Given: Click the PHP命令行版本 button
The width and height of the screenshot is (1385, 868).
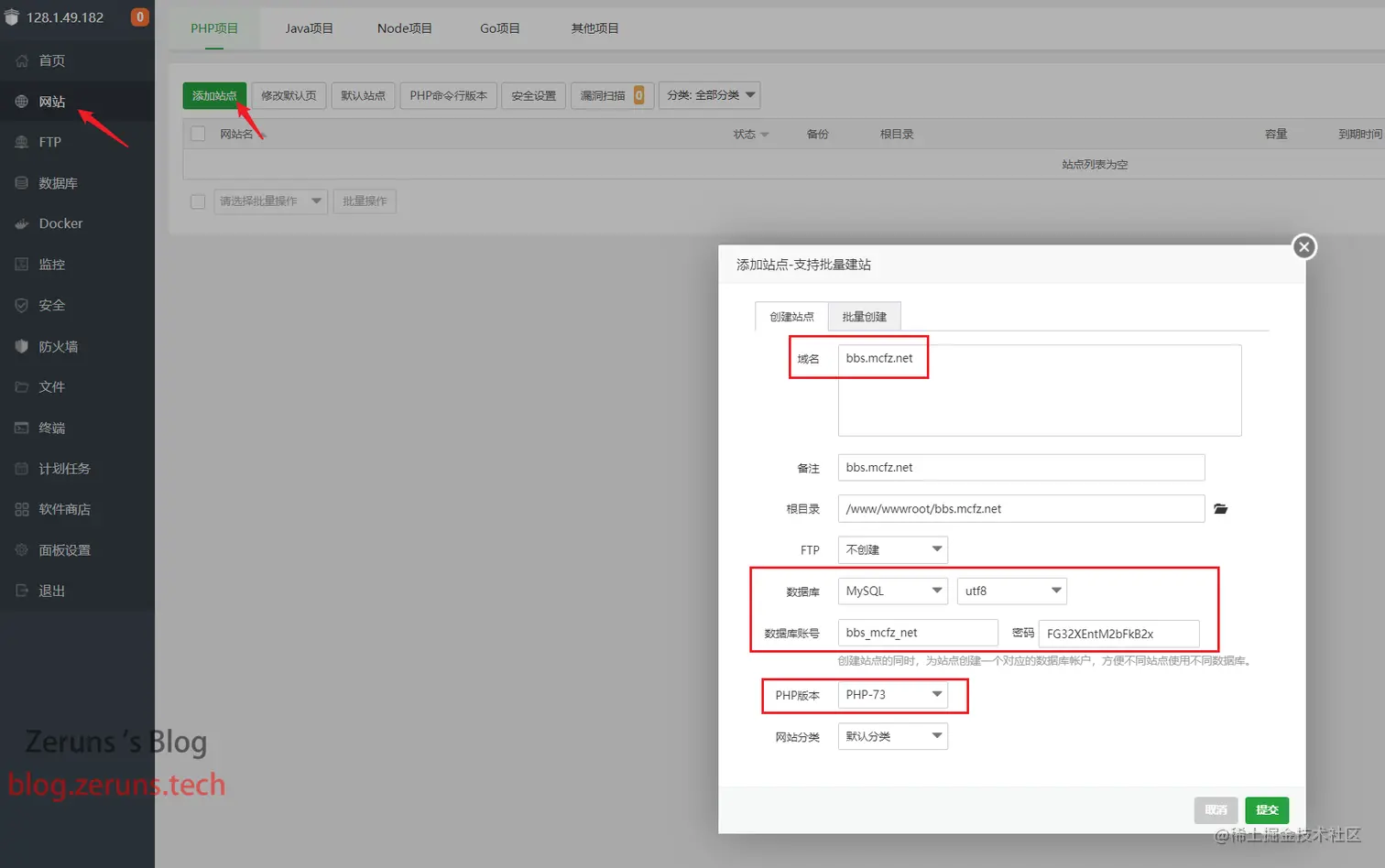Looking at the screenshot, I should tap(449, 95).
